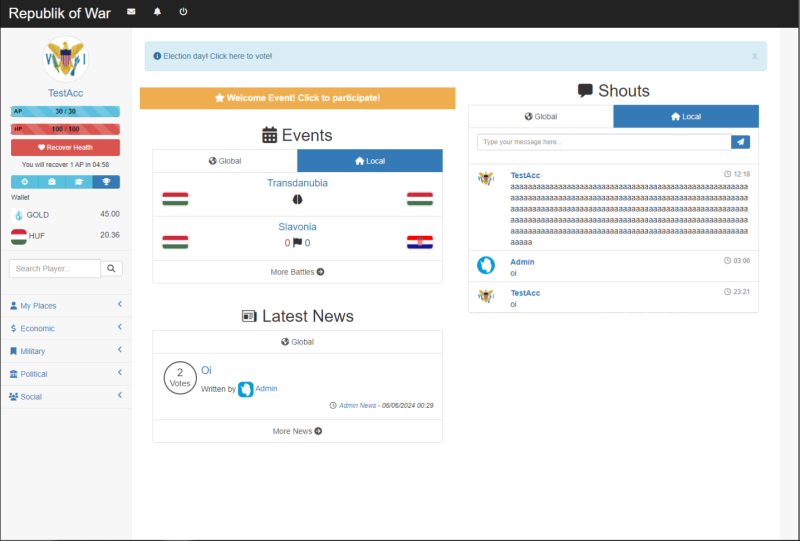Send shout with paper plane icon
The image size is (800, 541).
pos(740,142)
